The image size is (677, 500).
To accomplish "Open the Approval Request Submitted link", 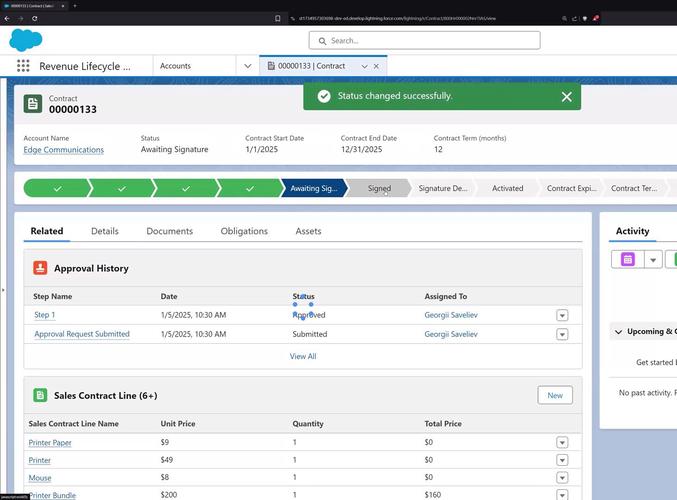I will pyautogui.click(x=82, y=334).
